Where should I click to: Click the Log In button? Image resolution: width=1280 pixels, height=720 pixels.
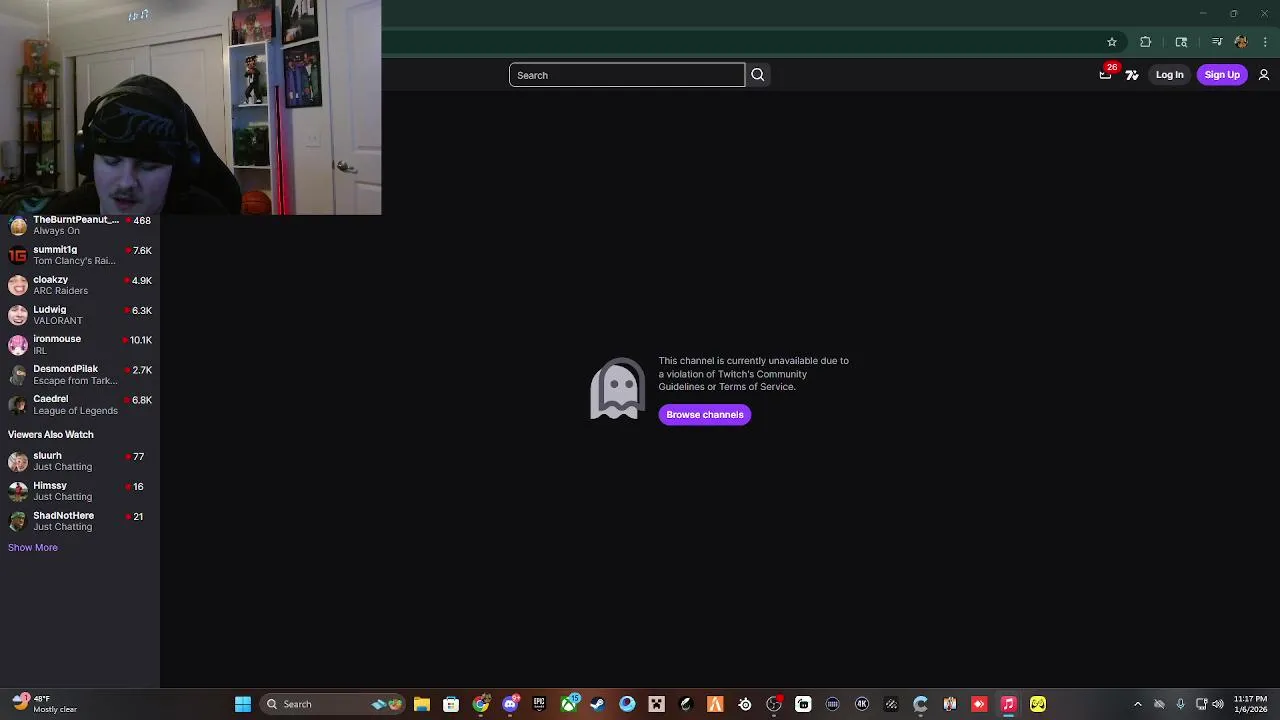(1169, 75)
